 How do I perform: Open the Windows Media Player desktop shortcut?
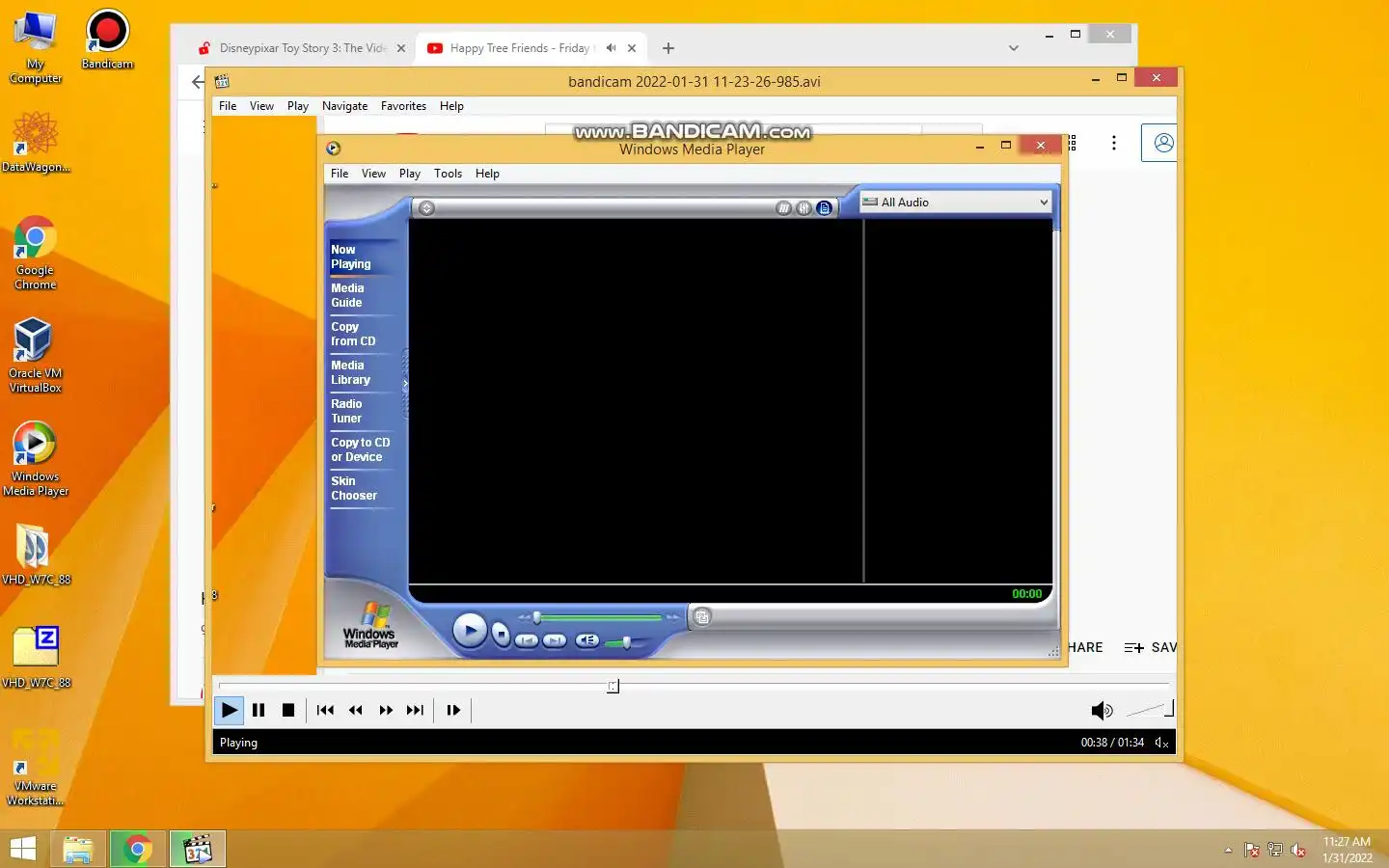pyautogui.click(x=36, y=459)
